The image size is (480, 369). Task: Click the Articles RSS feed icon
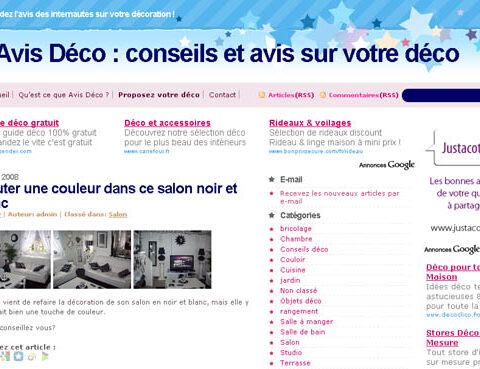tap(262, 95)
